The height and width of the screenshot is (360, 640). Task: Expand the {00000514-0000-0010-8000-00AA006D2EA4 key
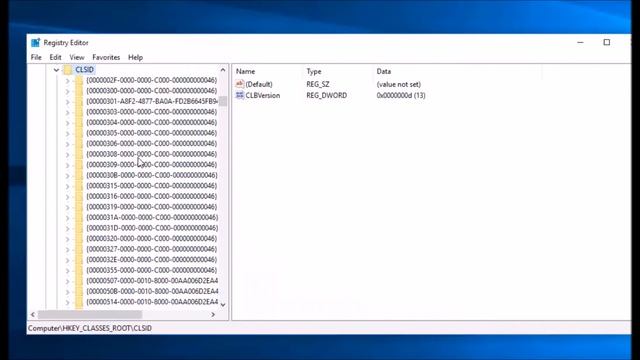coord(67,303)
